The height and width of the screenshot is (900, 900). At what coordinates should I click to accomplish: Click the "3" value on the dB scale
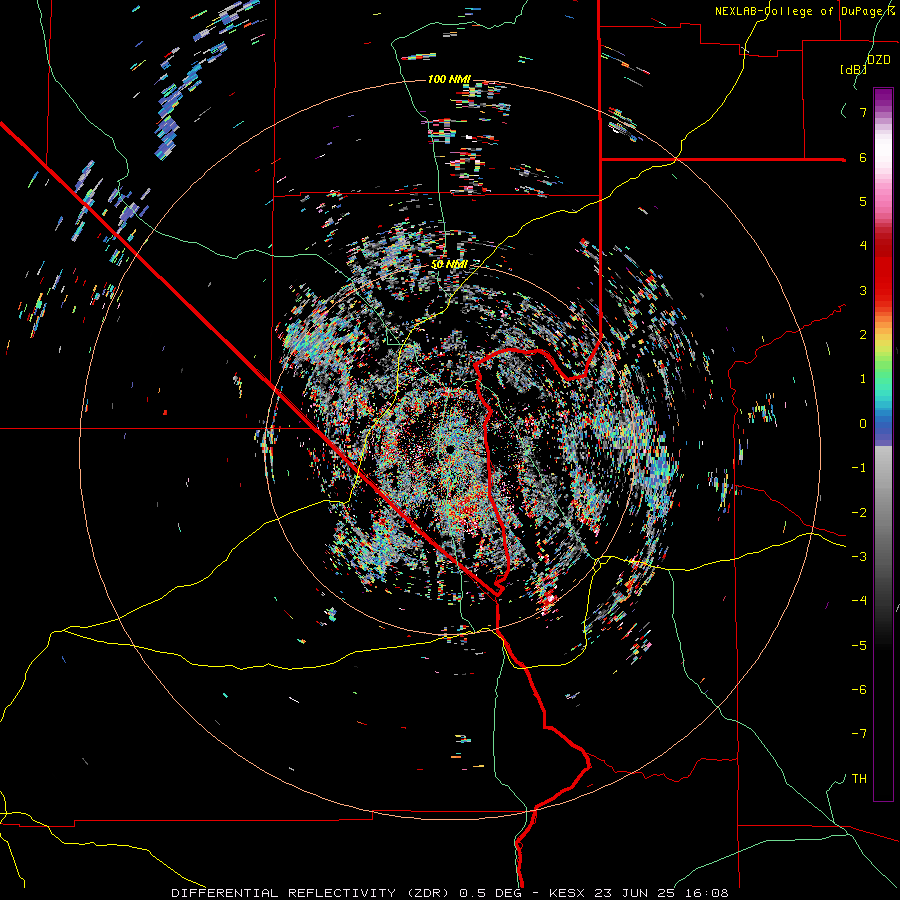click(863, 290)
